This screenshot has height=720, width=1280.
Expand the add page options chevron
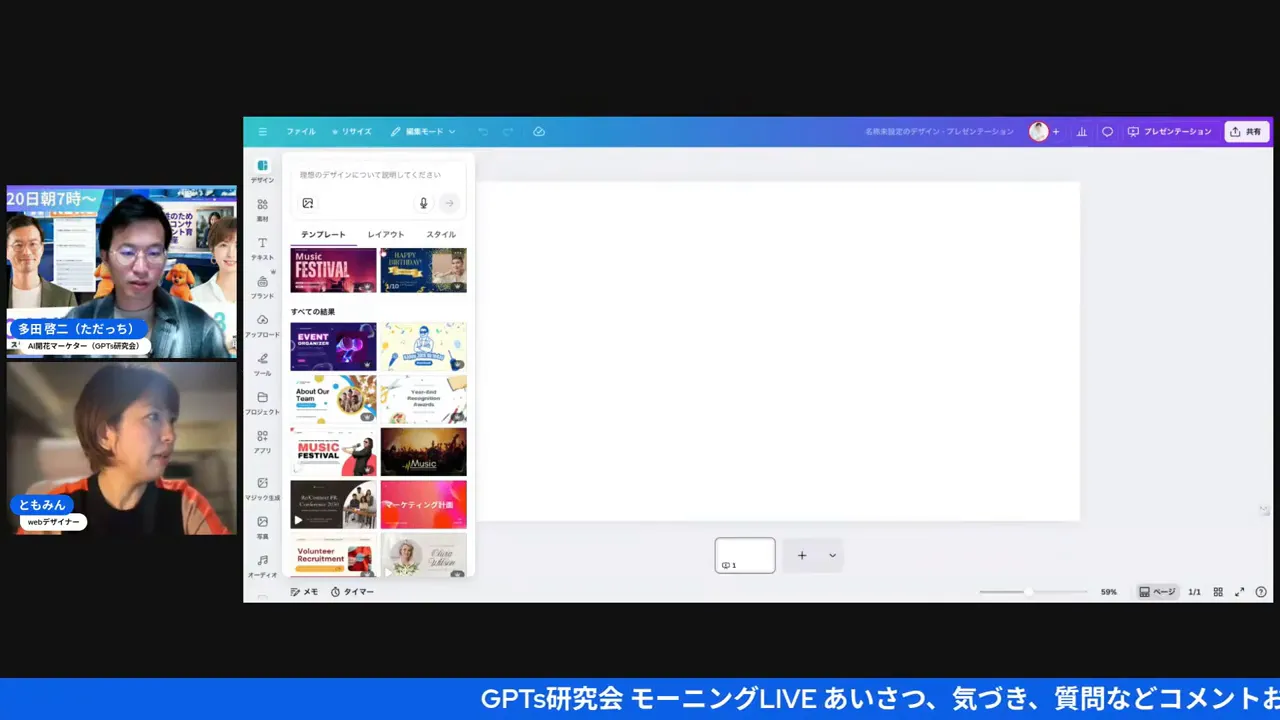point(832,556)
